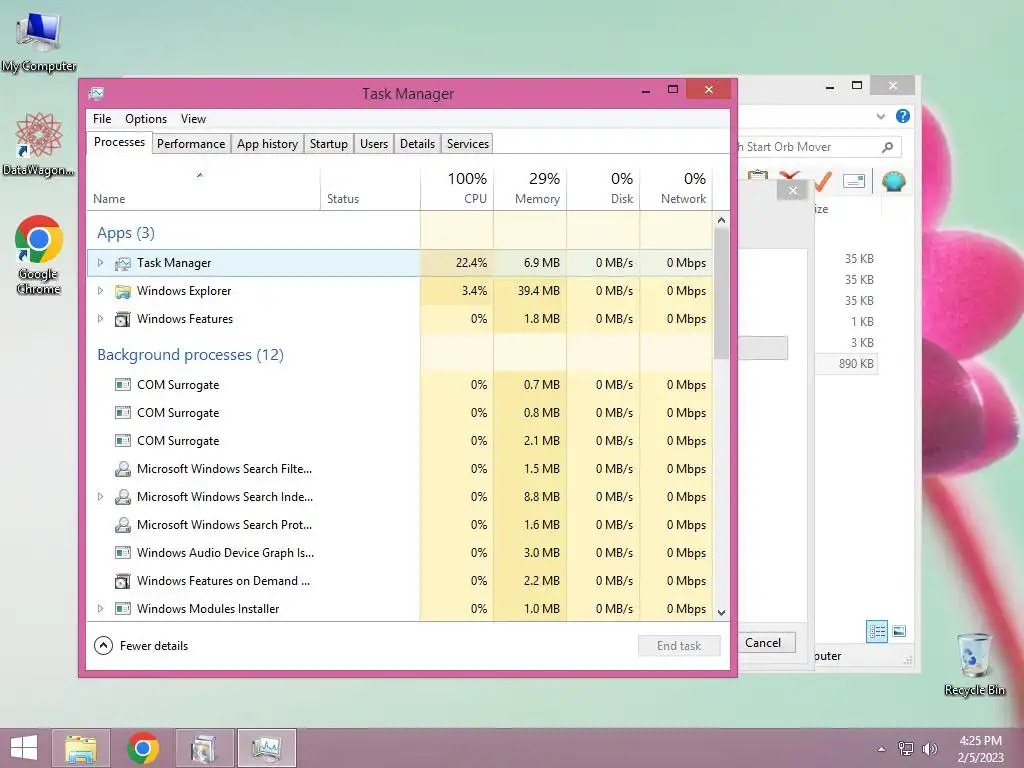Click Cancel in the background dialog

coord(763,643)
